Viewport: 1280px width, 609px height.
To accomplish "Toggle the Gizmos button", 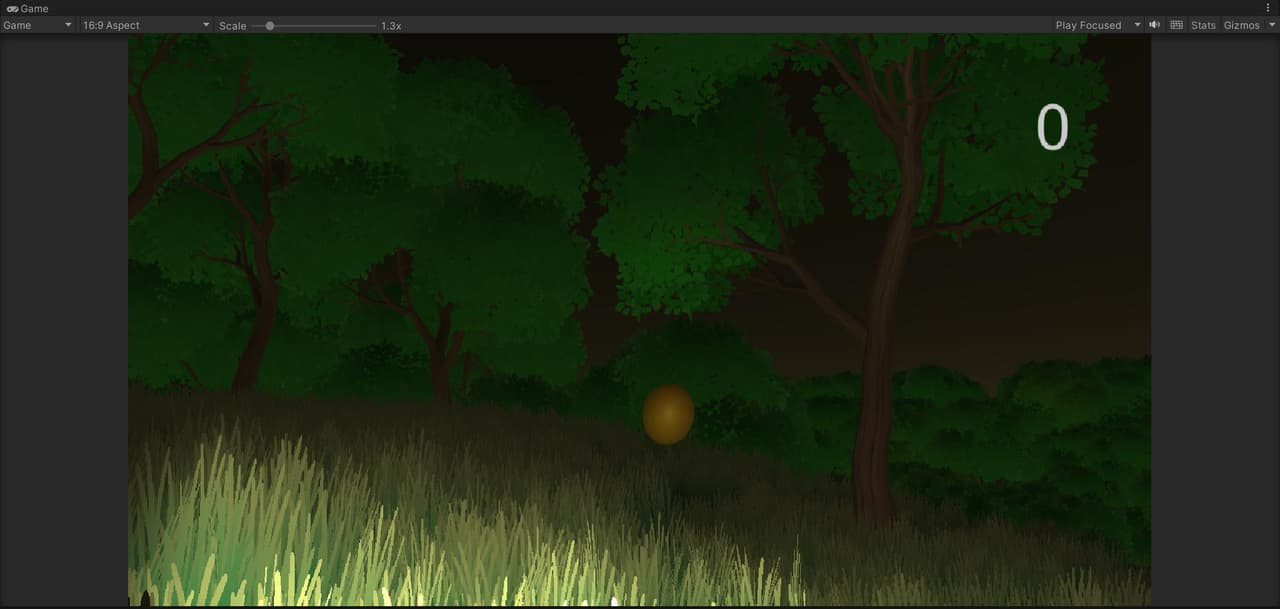I will pos(1242,25).
